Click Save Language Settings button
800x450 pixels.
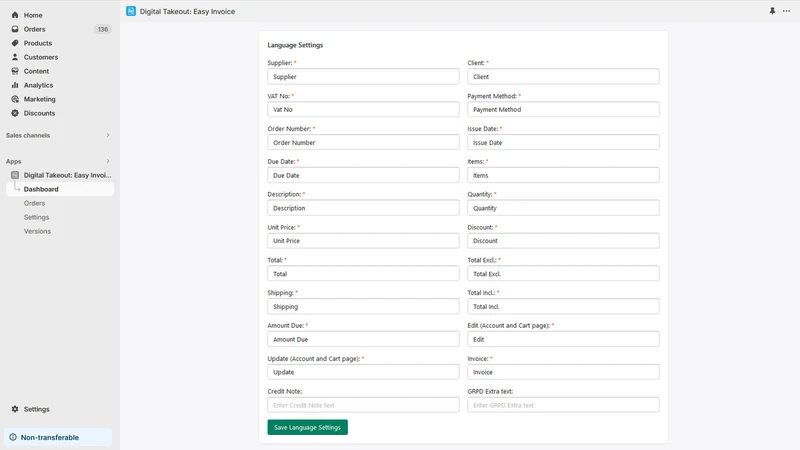(x=307, y=428)
